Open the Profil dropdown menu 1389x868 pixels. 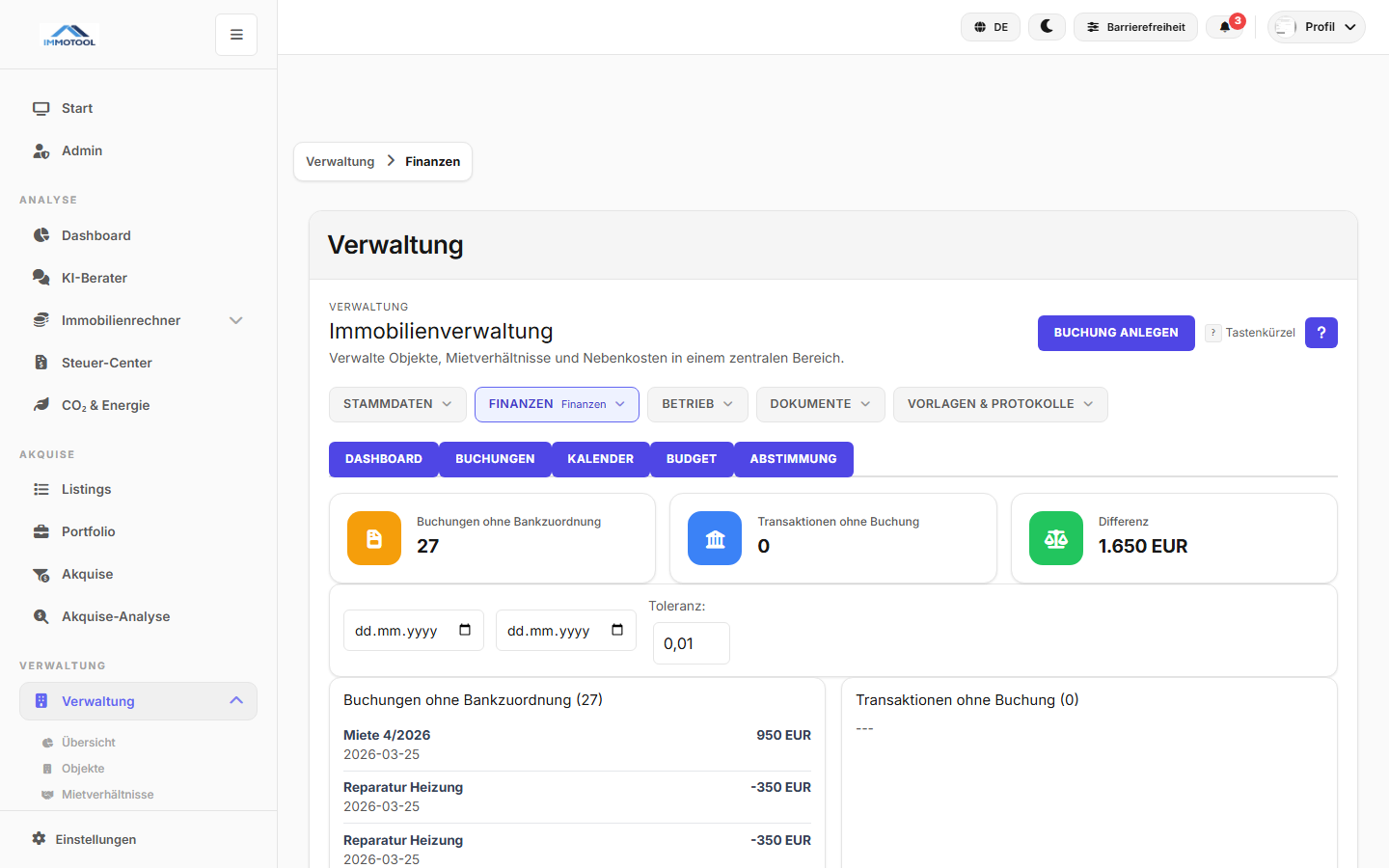point(1317,27)
